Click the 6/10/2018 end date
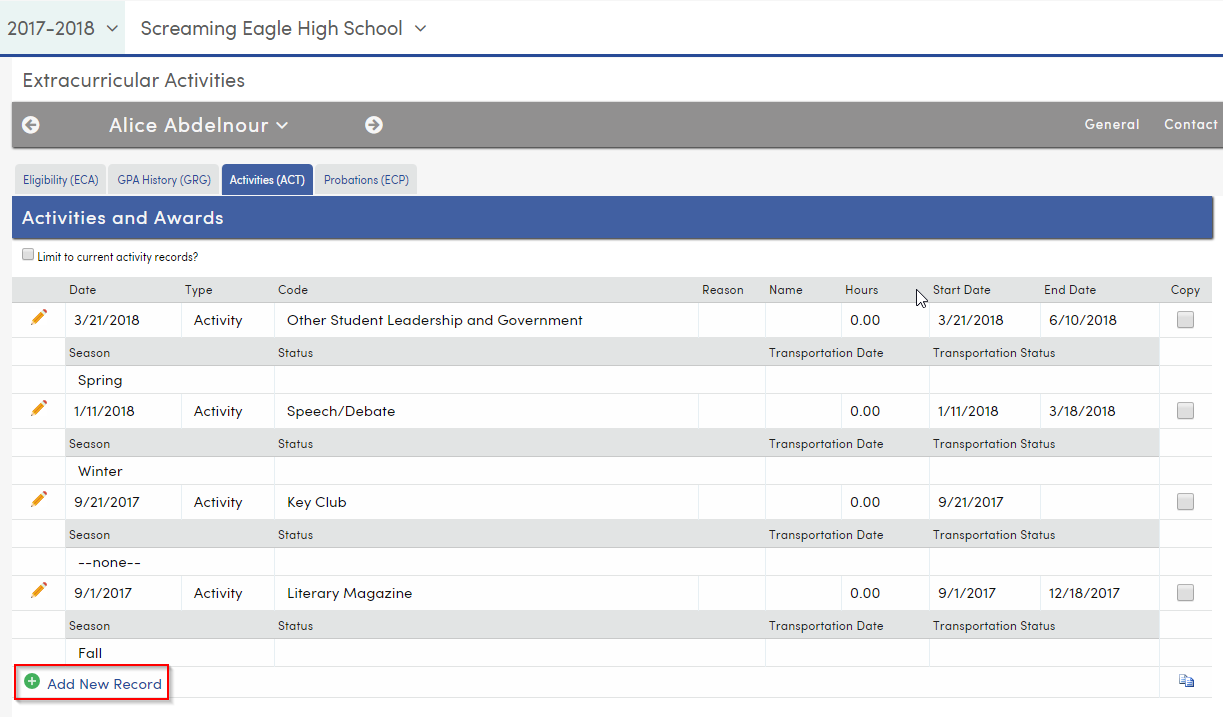Viewport: 1223px width, 717px height. tap(1083, 320)
